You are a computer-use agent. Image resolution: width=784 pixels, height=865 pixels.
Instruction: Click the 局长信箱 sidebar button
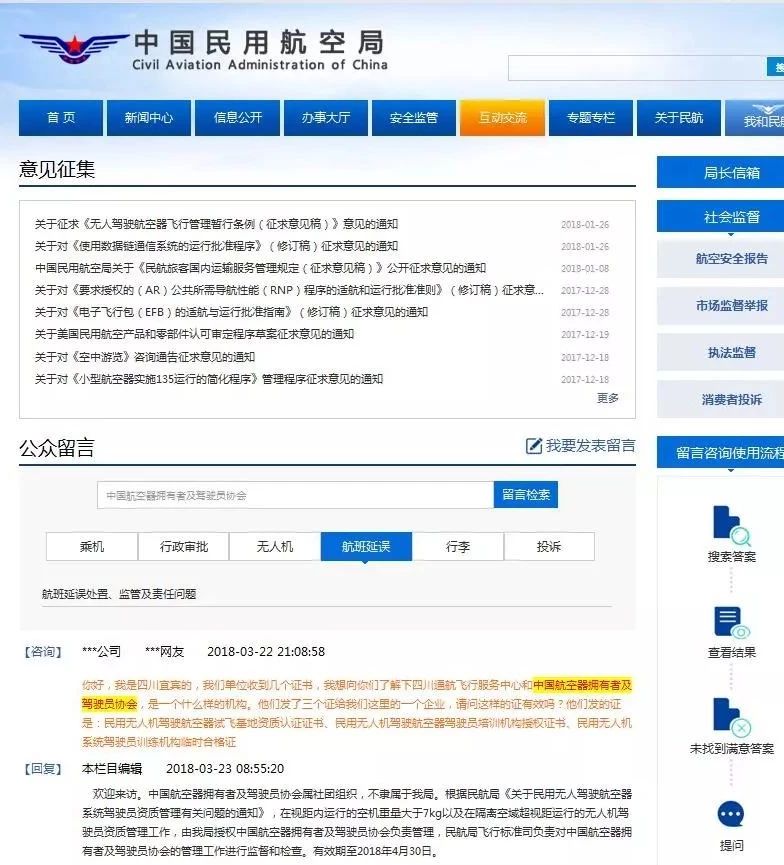click(721, 173)
